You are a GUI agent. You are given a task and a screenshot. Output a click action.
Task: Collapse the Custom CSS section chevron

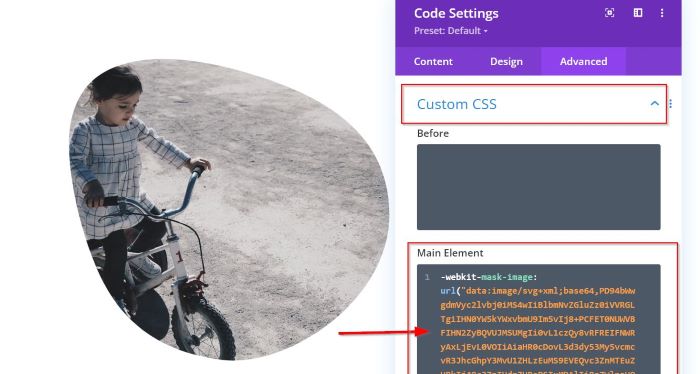tap(654, 104)
